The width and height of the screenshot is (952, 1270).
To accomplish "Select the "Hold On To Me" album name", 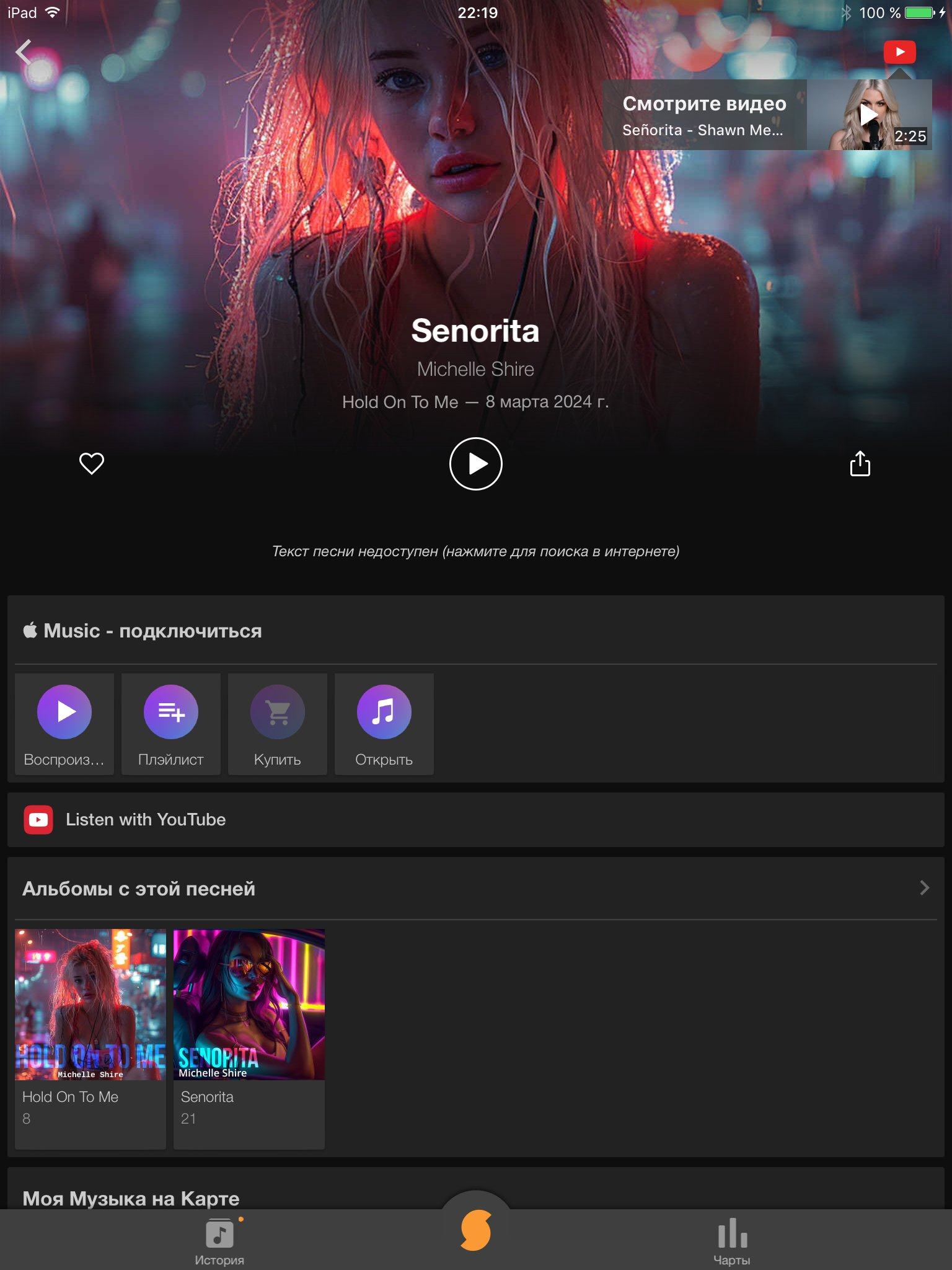I will (x=71, y=1097).
